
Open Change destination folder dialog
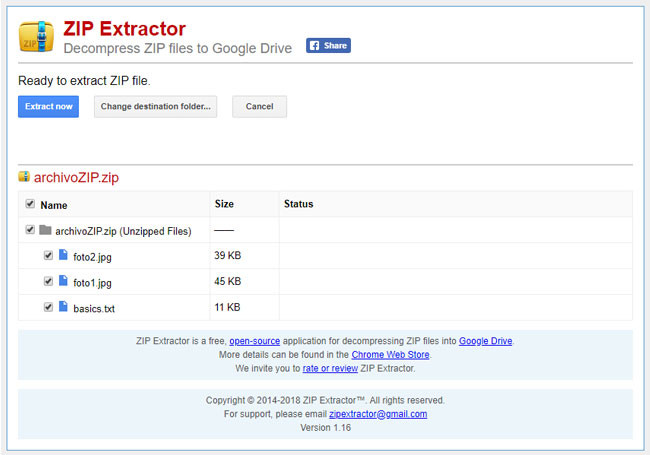click(156, 107)
